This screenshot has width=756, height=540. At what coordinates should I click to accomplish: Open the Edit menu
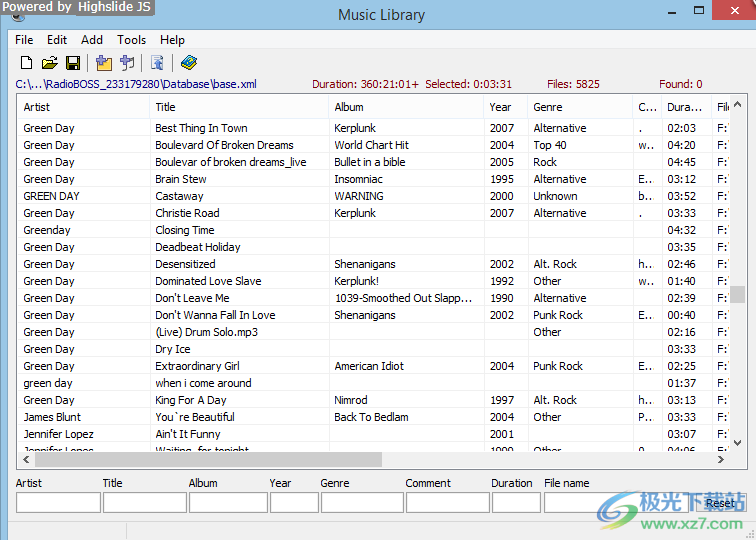(x=57, y=40)
